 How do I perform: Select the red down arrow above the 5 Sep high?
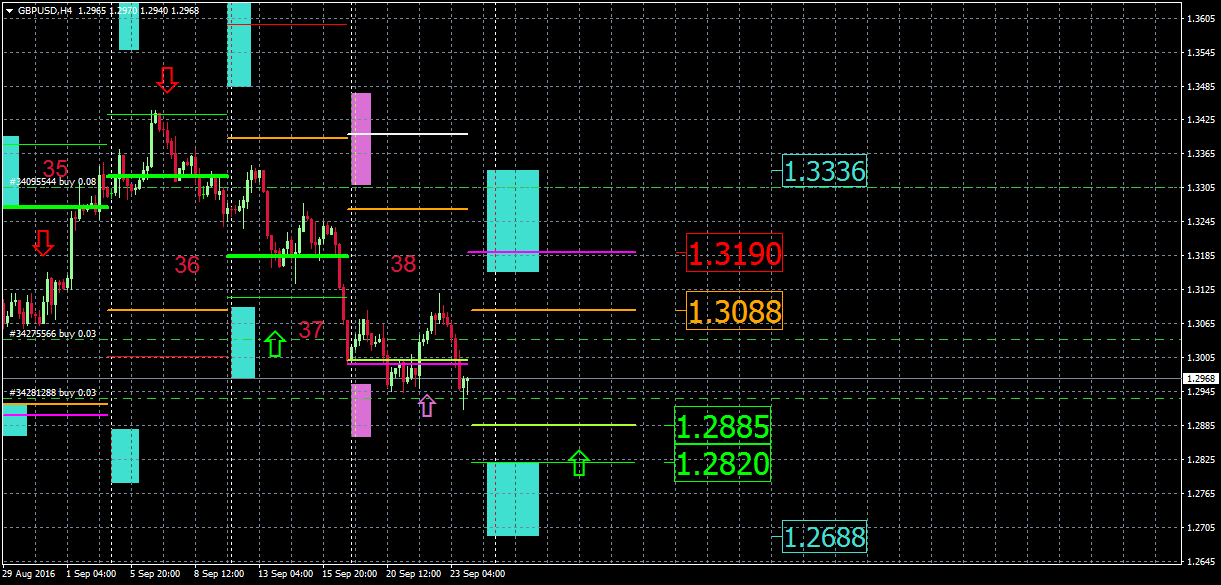(168, 80)
